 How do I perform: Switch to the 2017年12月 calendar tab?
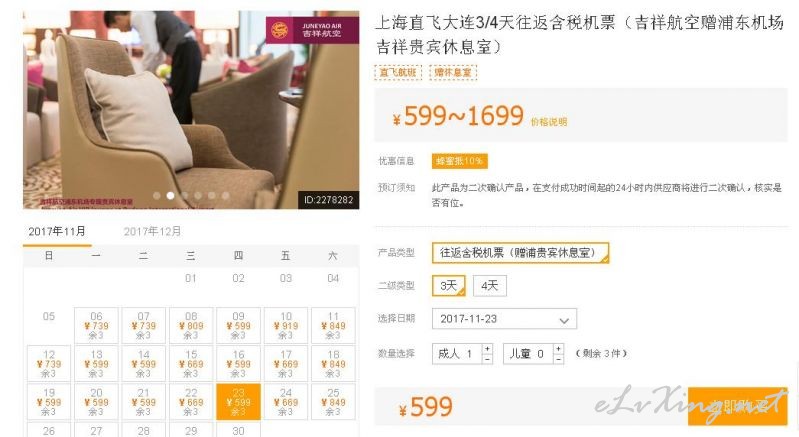click(152, 232)
